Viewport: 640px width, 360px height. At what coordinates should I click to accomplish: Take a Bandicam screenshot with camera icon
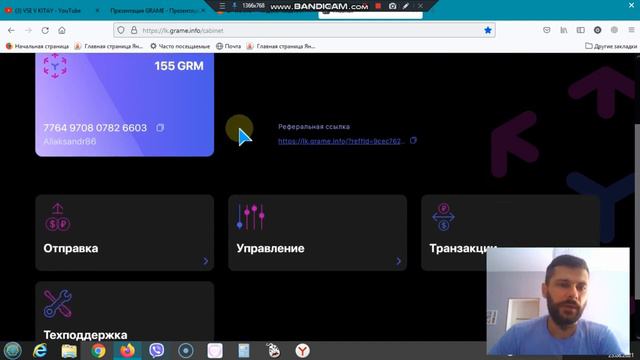pos(392,6)
